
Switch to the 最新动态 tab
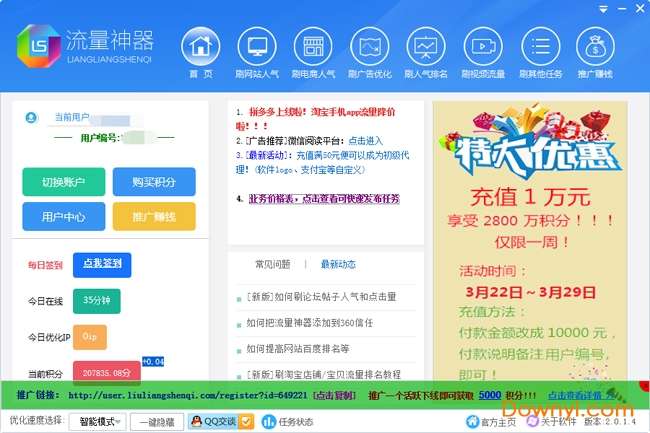coord(338,264)
